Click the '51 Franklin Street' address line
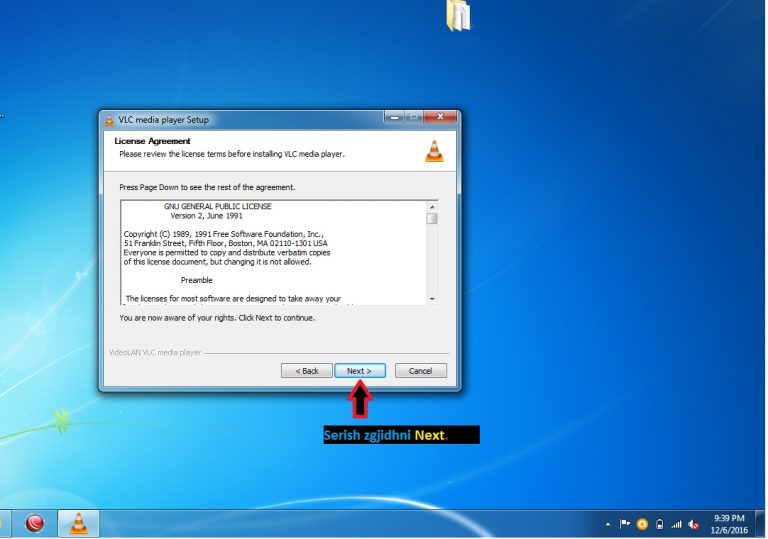Viewport: 768px width, 539px height. (x=225, y=244)
